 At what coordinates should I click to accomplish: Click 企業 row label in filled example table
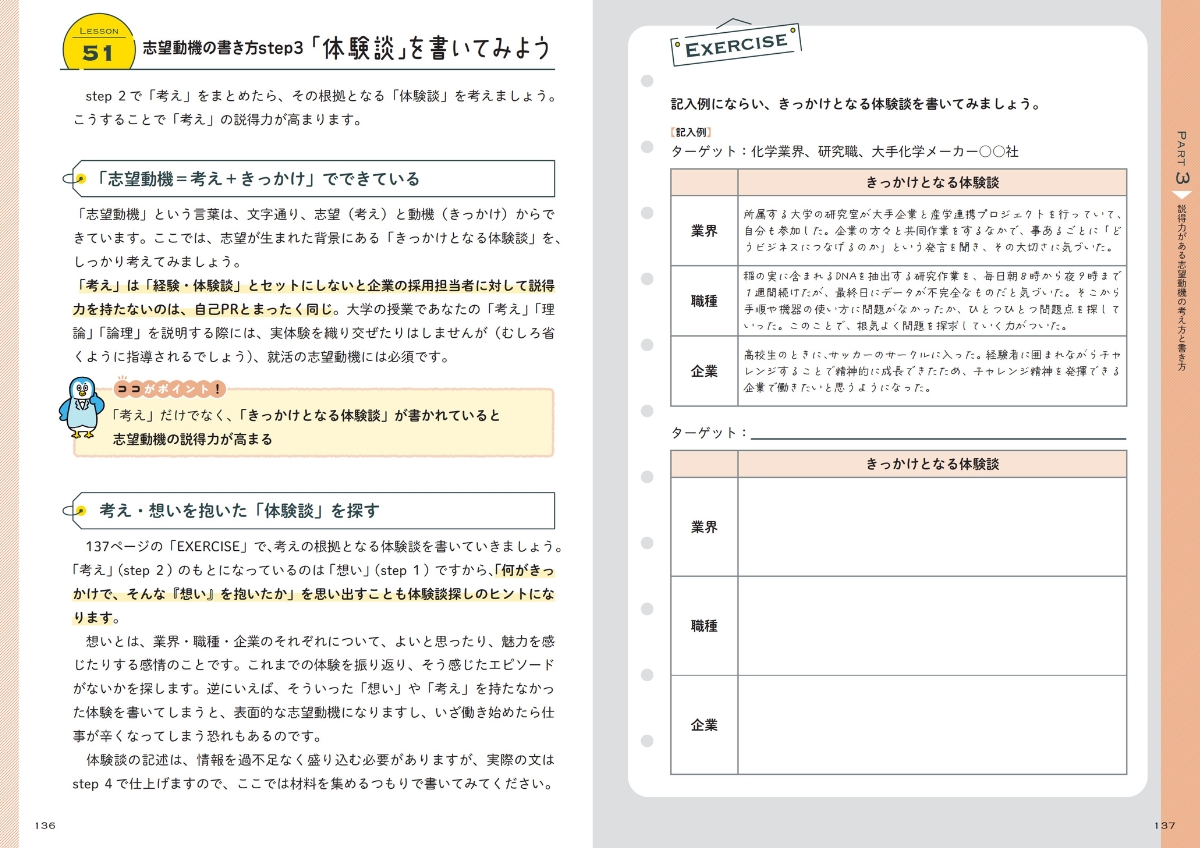coord(704,371)
